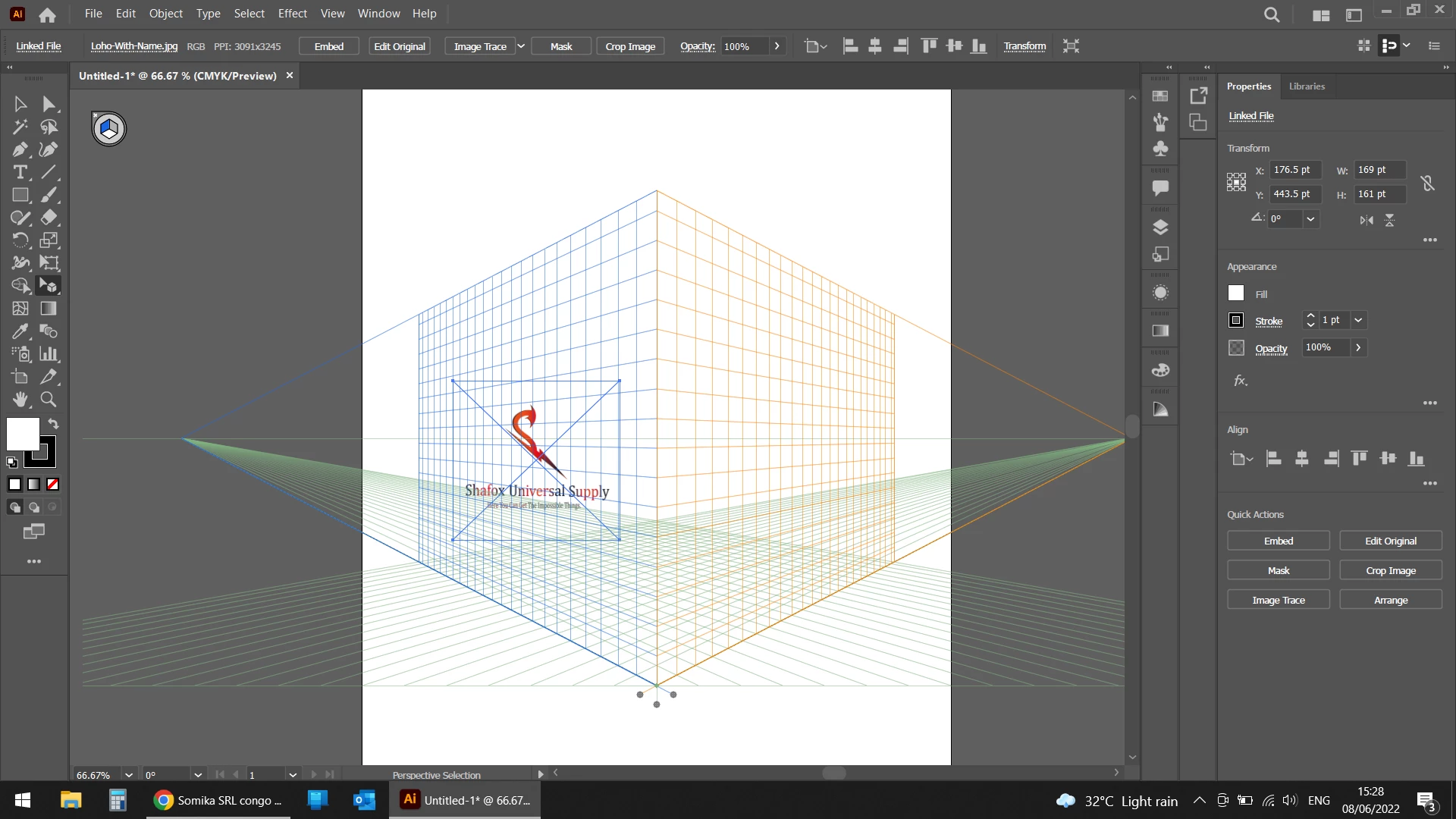Expand the Image Trace preset dropdown
This screenshot has width=1456, height=819.
[x=521, y=46]
